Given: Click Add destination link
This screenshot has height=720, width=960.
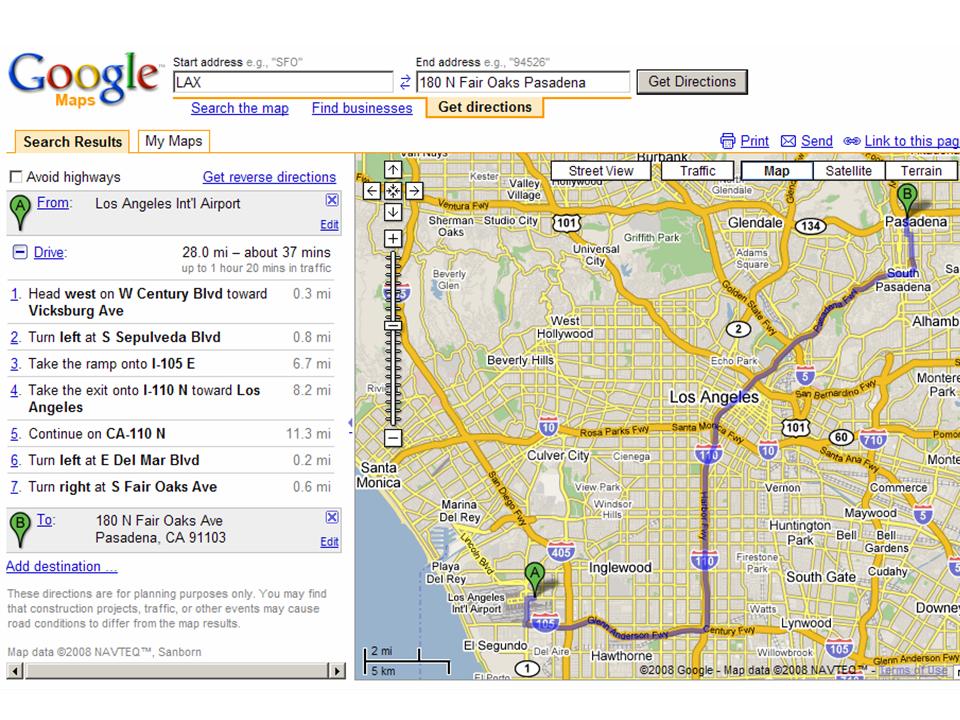Looking at the screenshot, I should coord(62,566).
